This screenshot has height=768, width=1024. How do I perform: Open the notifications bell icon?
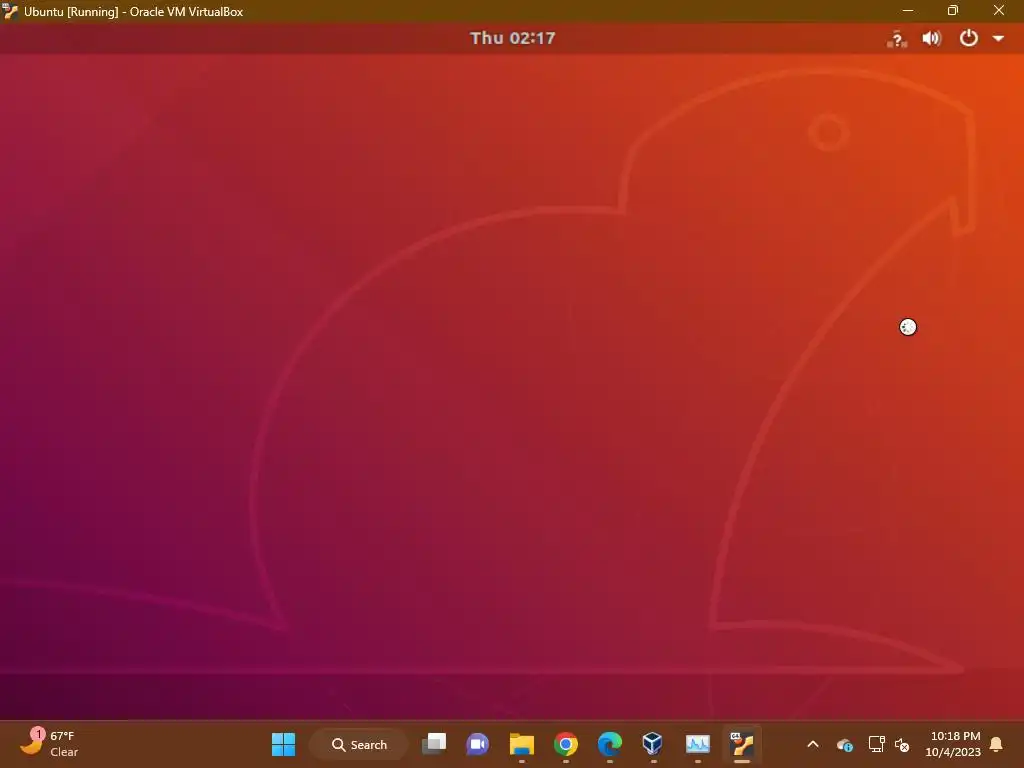point(997,744)
